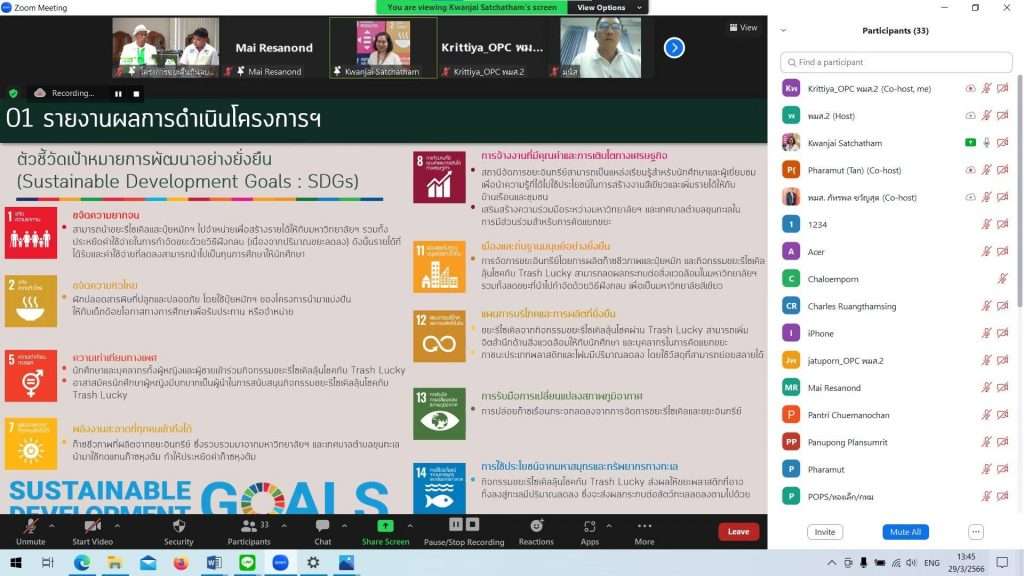Click Mute All participants
The width and height of the screenshot is (1024, 576).
point(905,532)
